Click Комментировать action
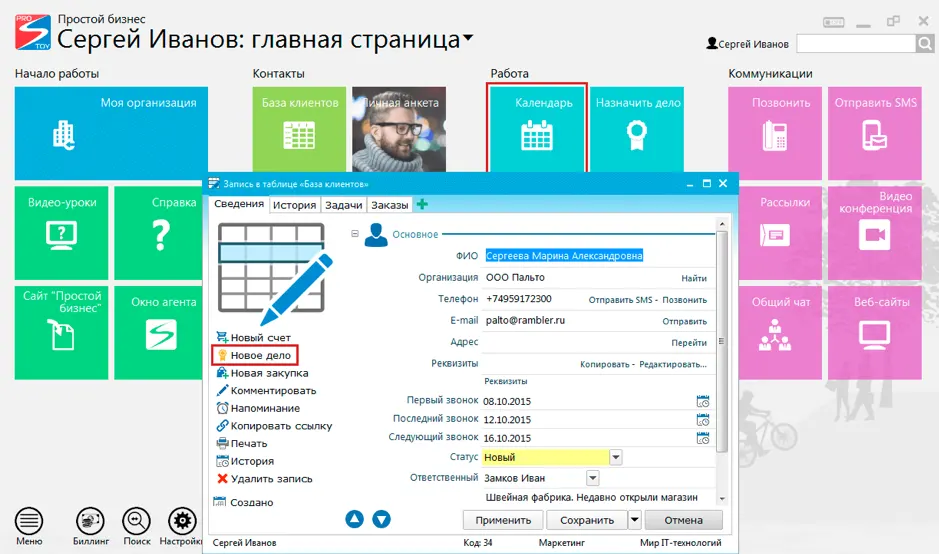The image size is (939, 554). pyautogui.click(x=266, y=390)
